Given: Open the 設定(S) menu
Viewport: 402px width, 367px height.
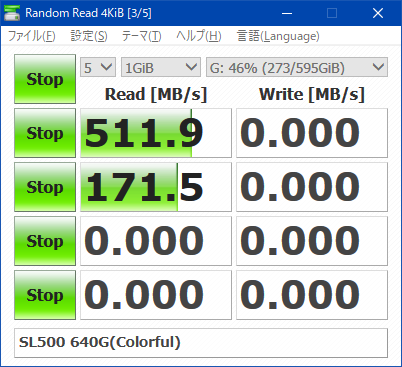Looking at the screenshot, I should pyautogui.click(x=89, y=36).
